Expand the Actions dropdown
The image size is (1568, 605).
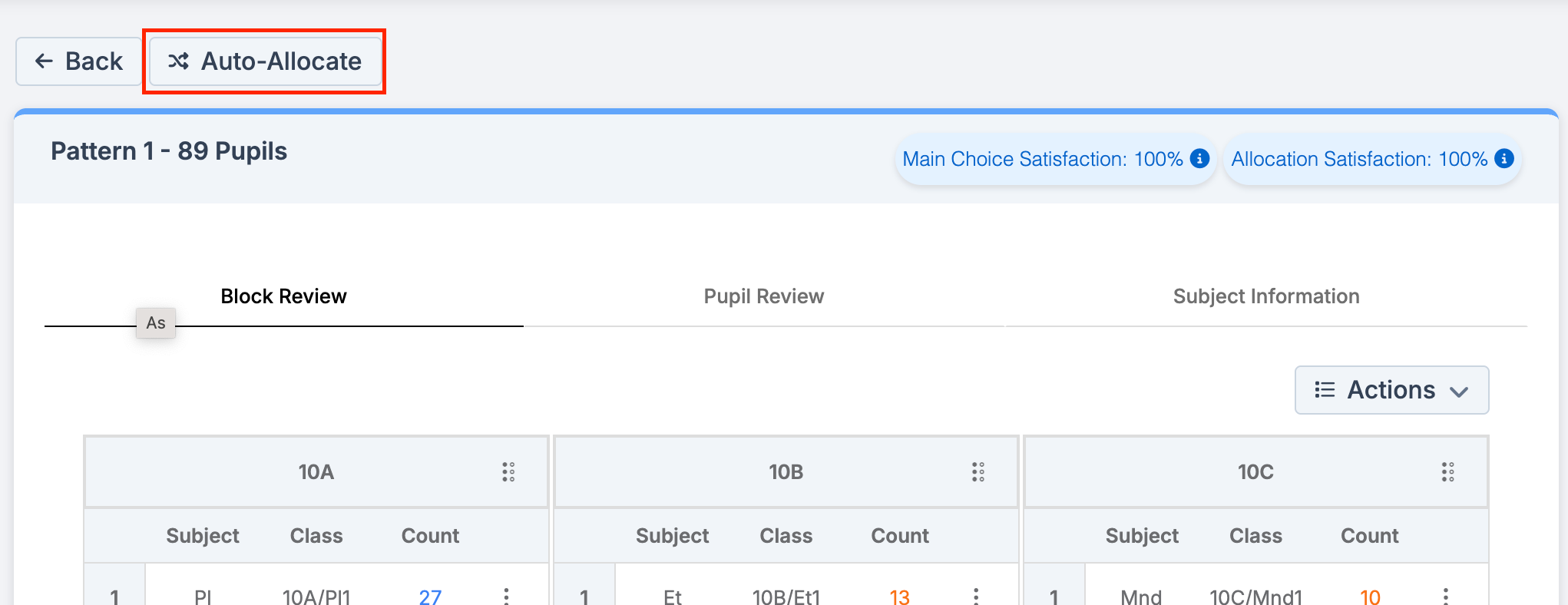[1392, 390]
